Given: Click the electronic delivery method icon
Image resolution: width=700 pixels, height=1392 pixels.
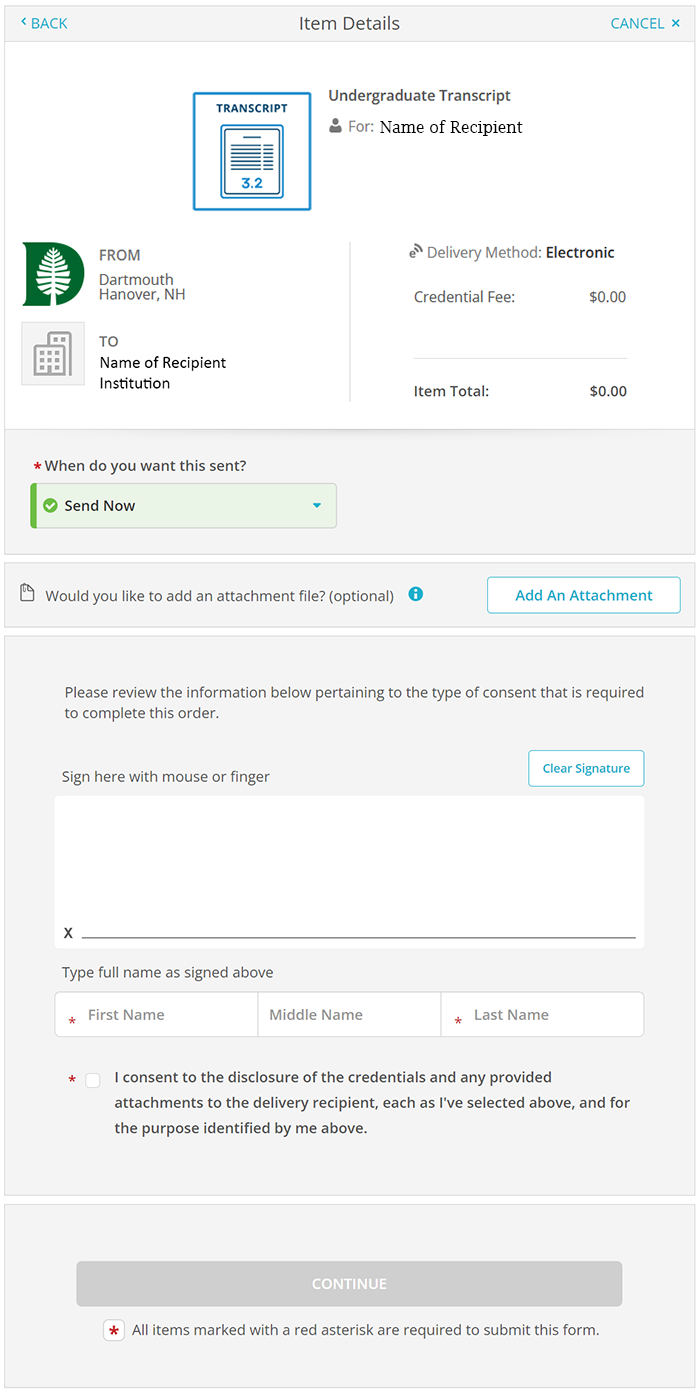Looking at the screenshot, I should coord(415,252).
